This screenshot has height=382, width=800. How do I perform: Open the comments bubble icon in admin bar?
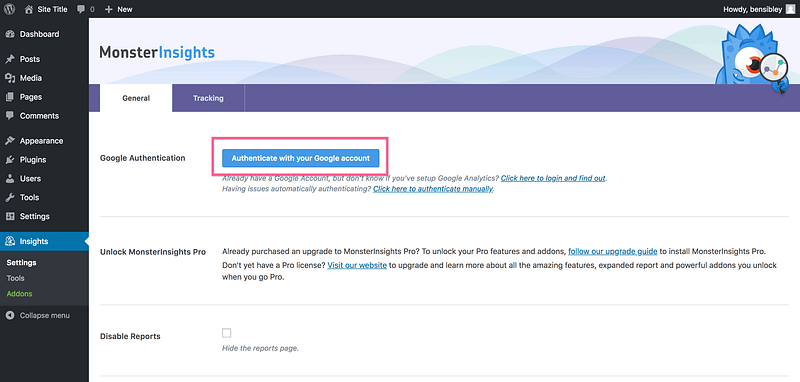click(81, 9)
